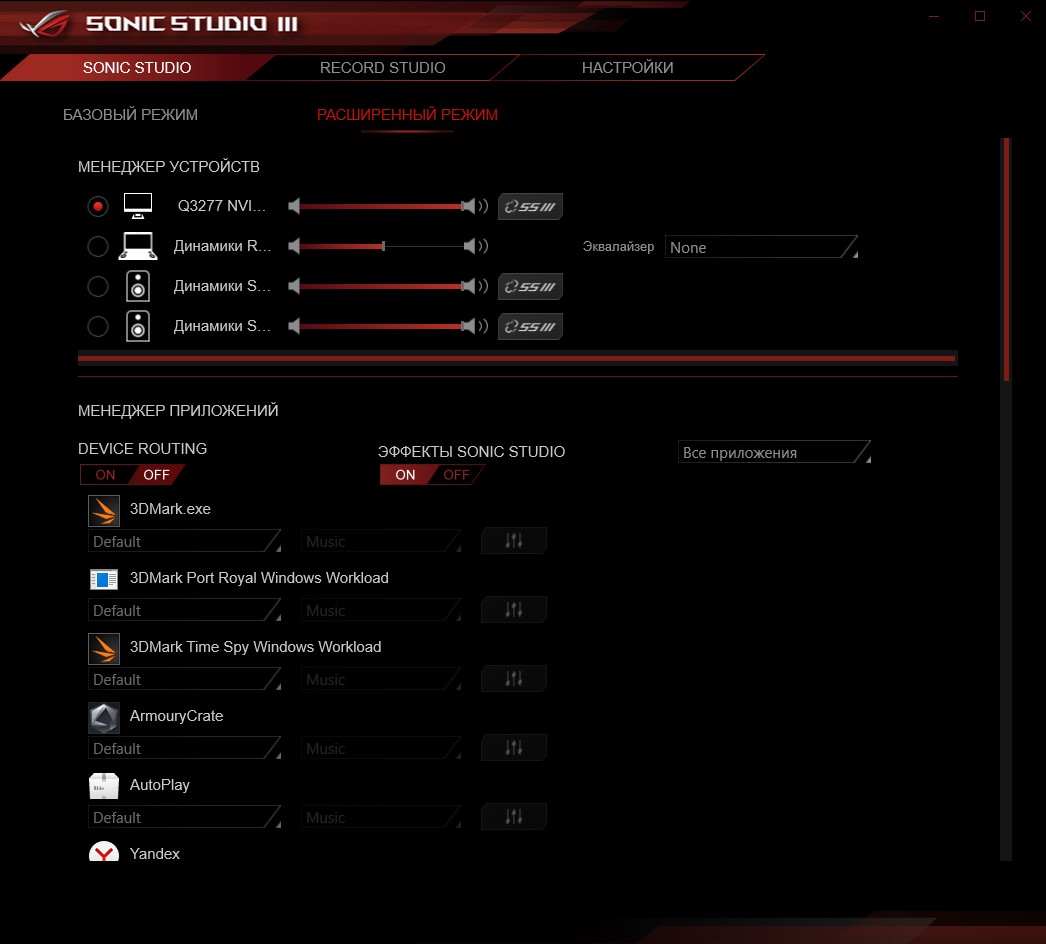
Task: Click the speaker icon of the second Динамики S device
Action: point(138,326)
